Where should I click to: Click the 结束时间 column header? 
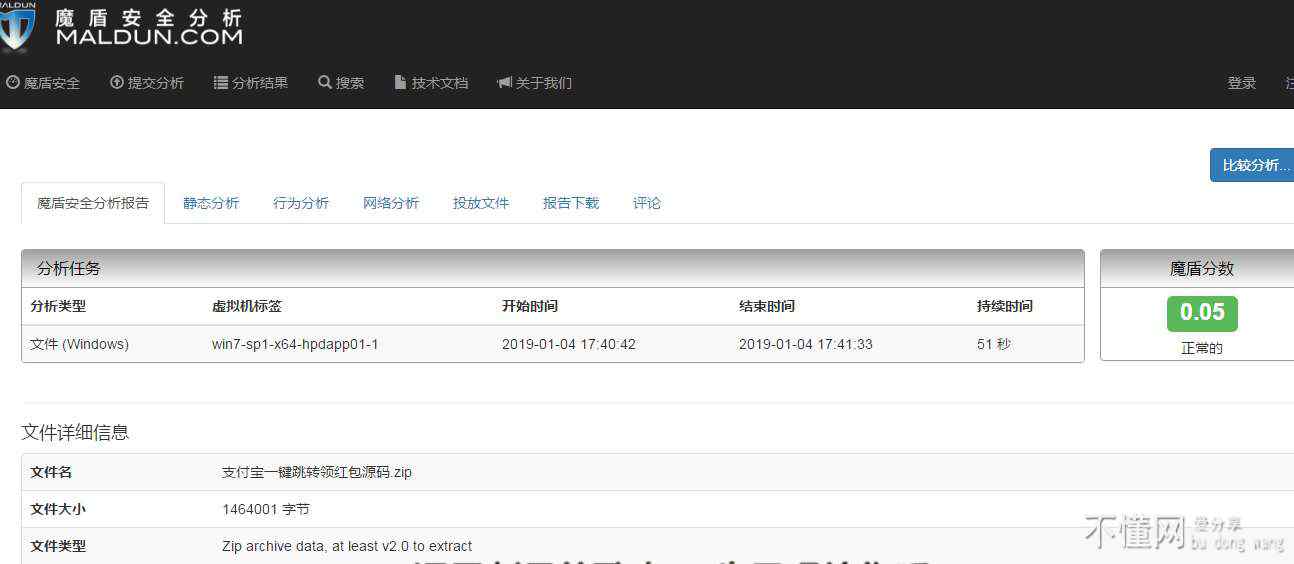767,306
